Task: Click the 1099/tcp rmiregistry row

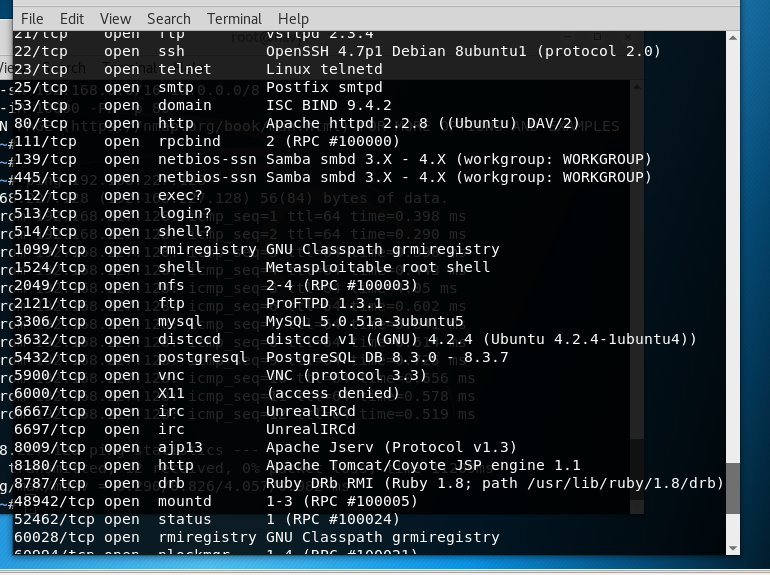Action: (257, 249)
